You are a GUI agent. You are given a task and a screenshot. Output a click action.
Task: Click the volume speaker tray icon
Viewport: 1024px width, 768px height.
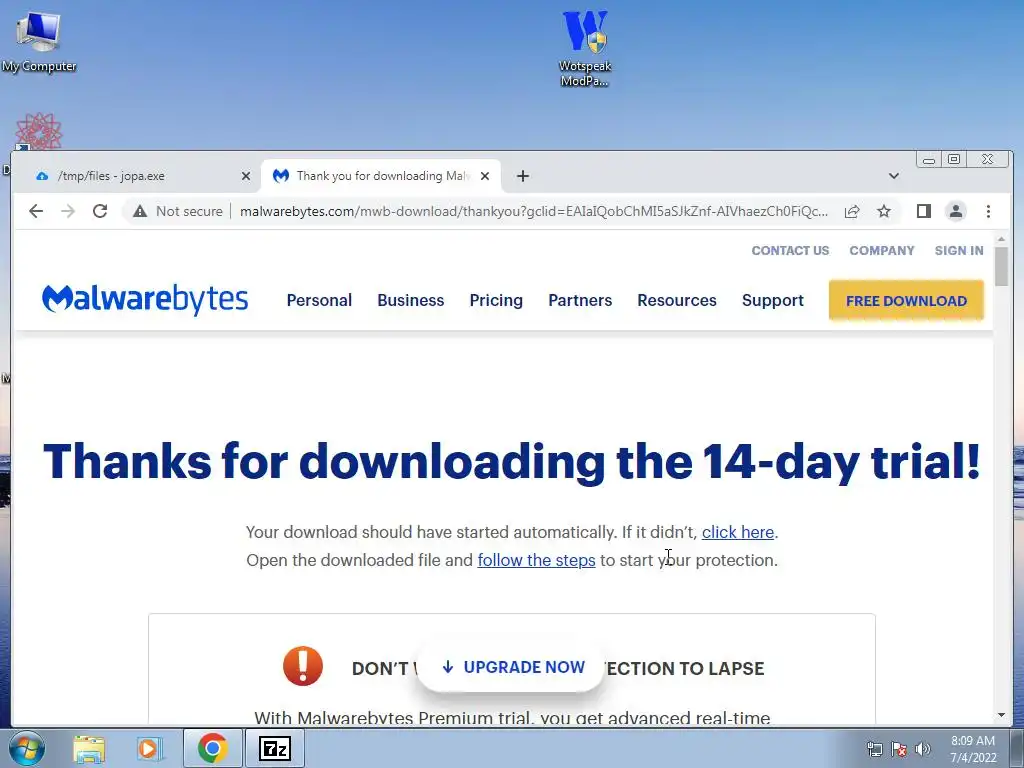[x=923, y=749]
